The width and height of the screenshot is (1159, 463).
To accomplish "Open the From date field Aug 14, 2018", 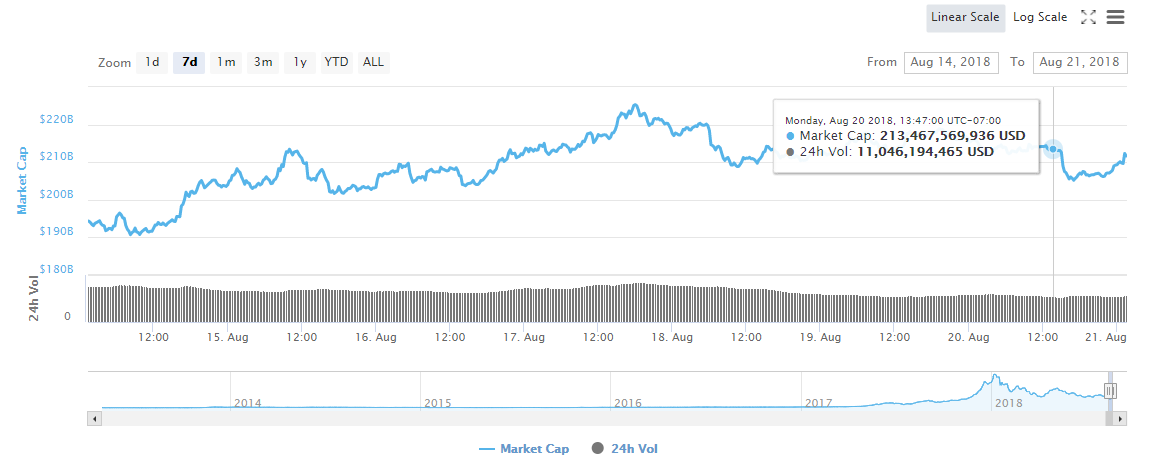I will click(x=951, y=63).
